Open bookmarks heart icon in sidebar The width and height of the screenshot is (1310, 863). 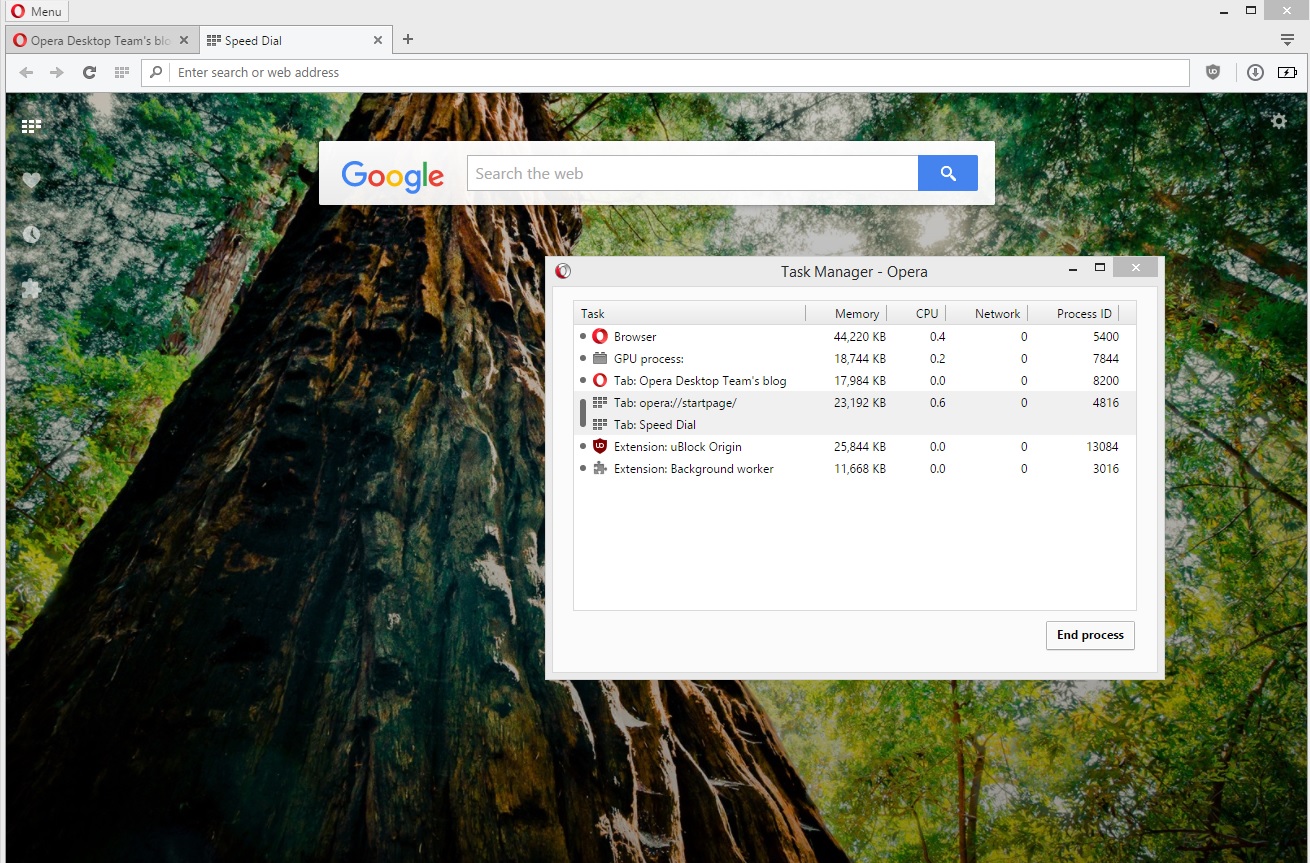[31, 180]
